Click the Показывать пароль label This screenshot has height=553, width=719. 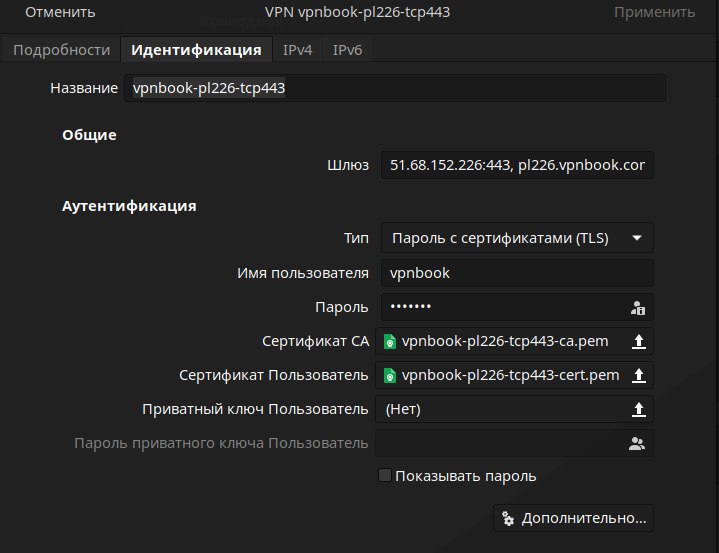(x=465, y=476)
